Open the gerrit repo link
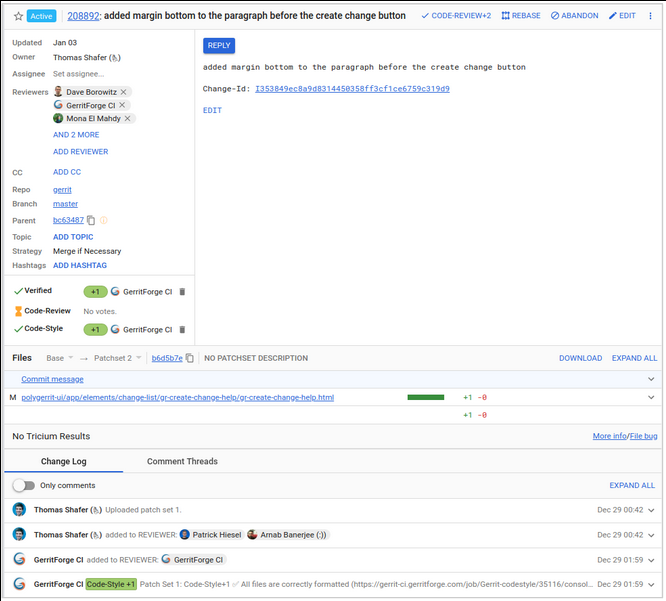The height and width of the screenshot is (601, 666). [62, 190]
